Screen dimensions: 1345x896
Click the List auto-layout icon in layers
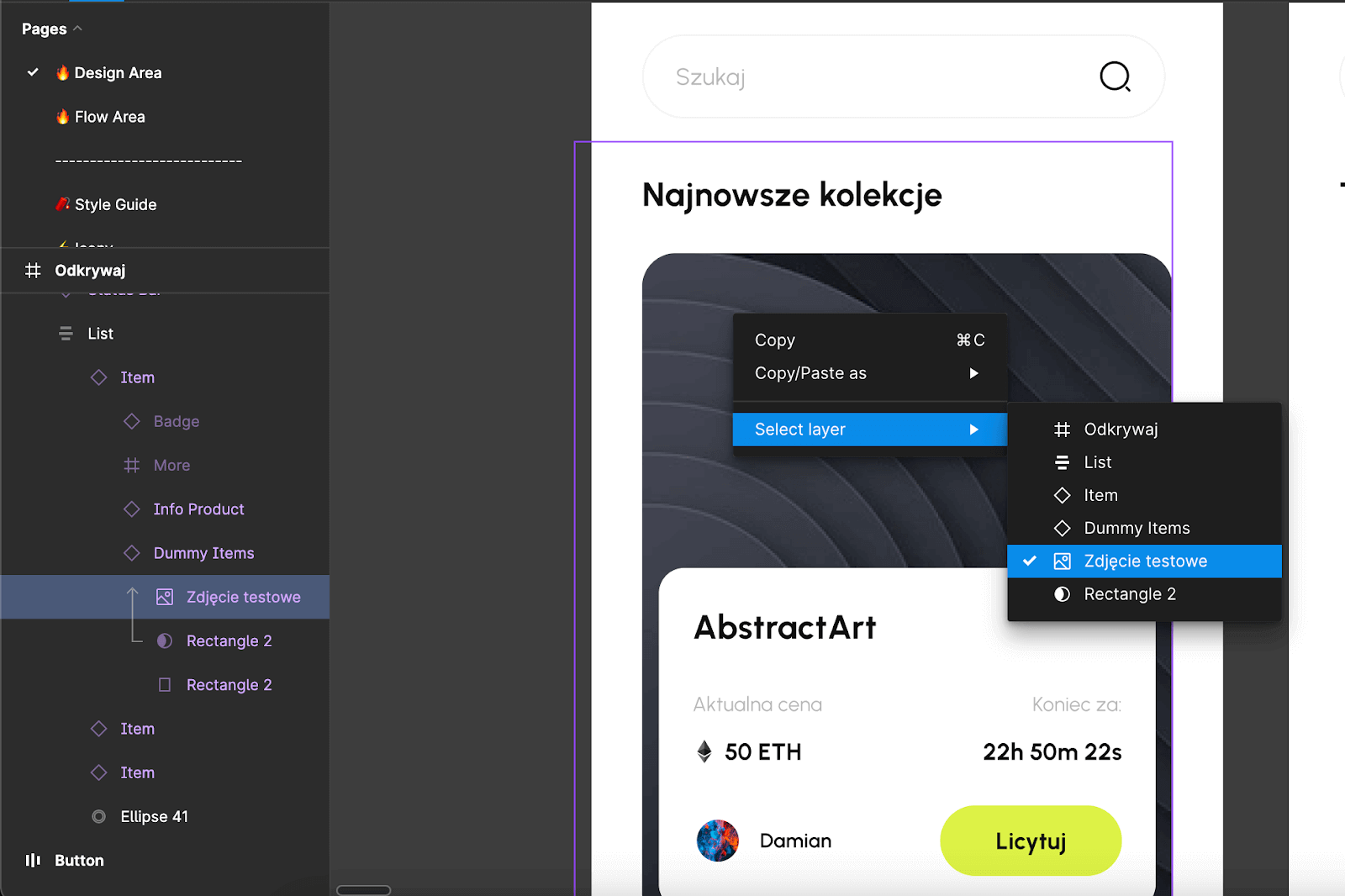pos(66,334)
